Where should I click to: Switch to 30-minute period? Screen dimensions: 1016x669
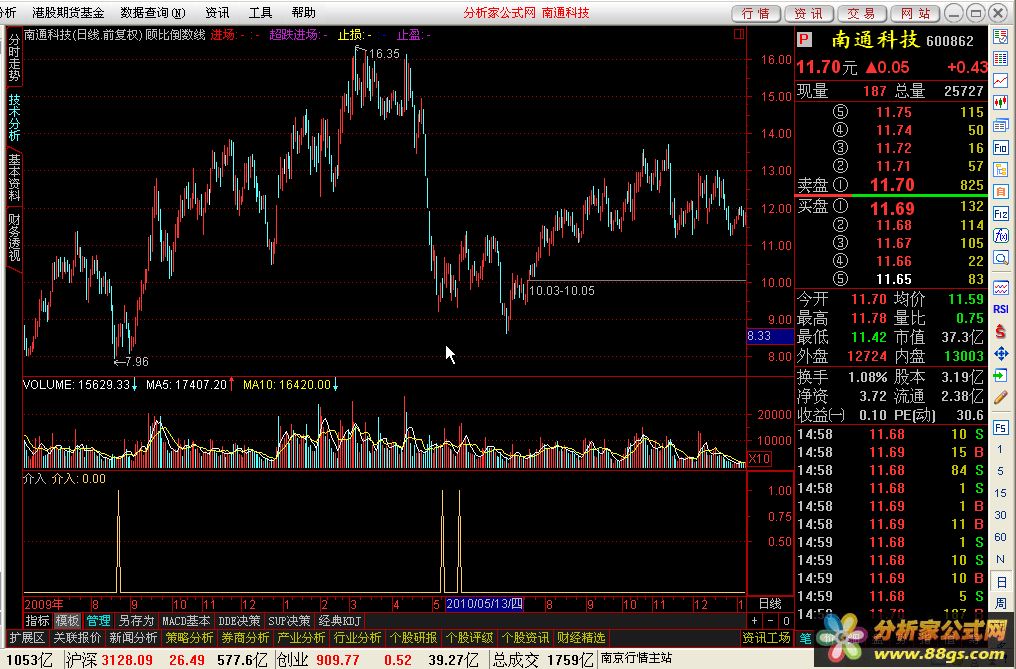1000,515
